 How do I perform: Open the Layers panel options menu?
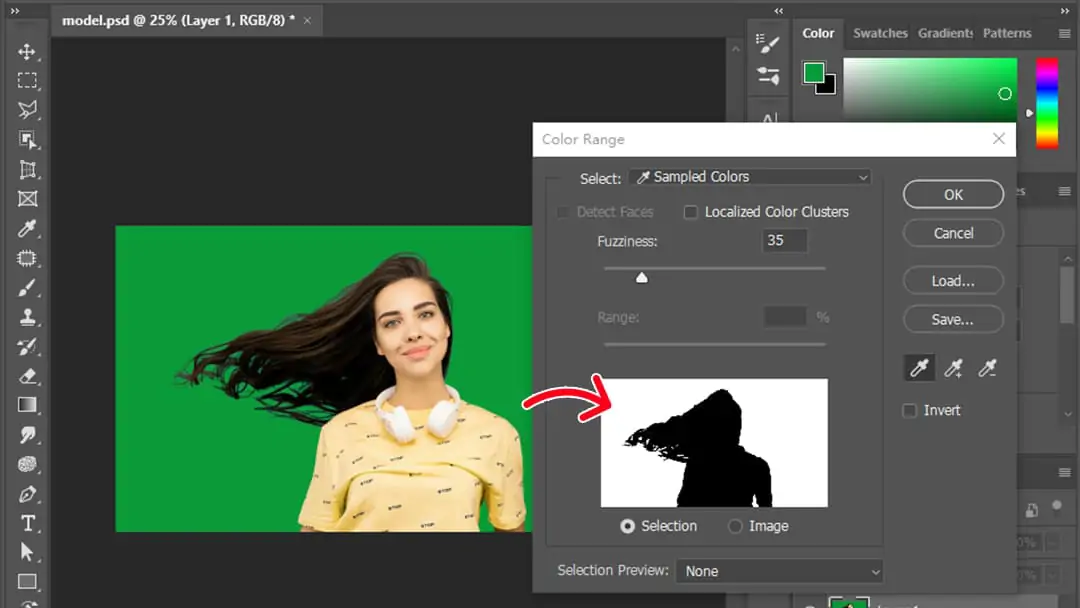(x=1064, y=472)
